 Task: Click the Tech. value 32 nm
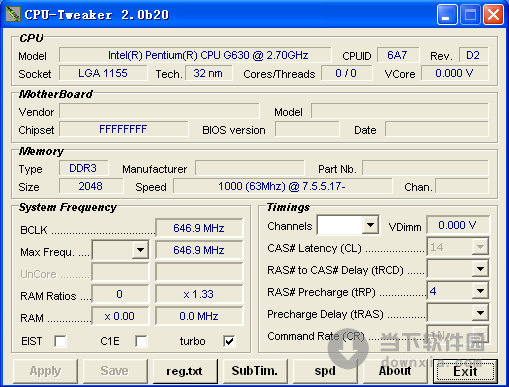pos(208,73)
